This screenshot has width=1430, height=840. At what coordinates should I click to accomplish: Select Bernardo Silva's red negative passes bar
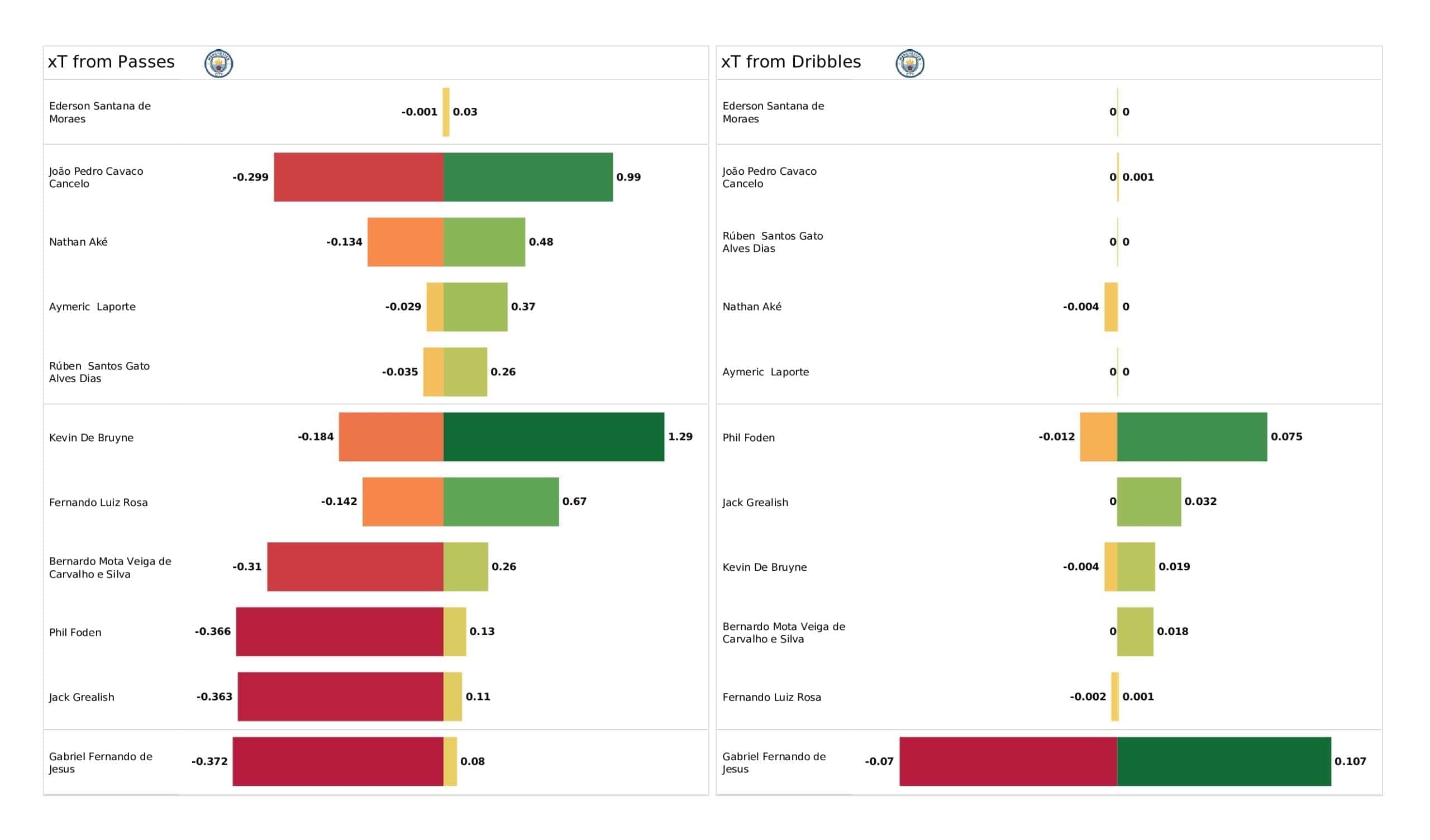[x=355, y=566]
